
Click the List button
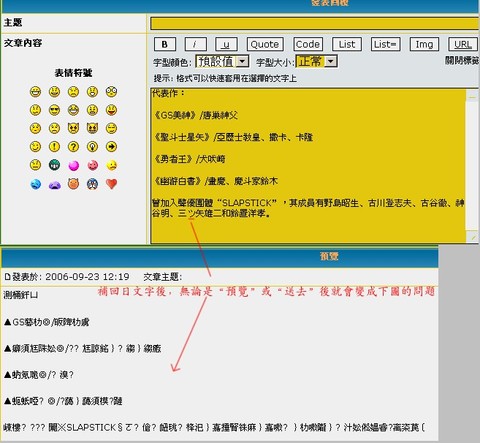coord(347,44)
